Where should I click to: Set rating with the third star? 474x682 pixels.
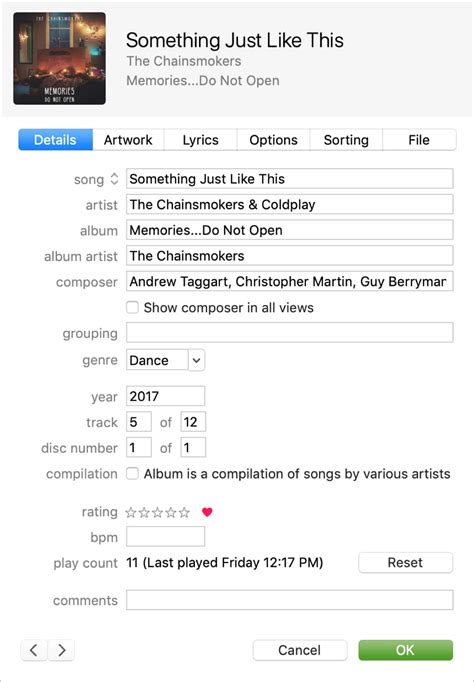coord(157,512)
